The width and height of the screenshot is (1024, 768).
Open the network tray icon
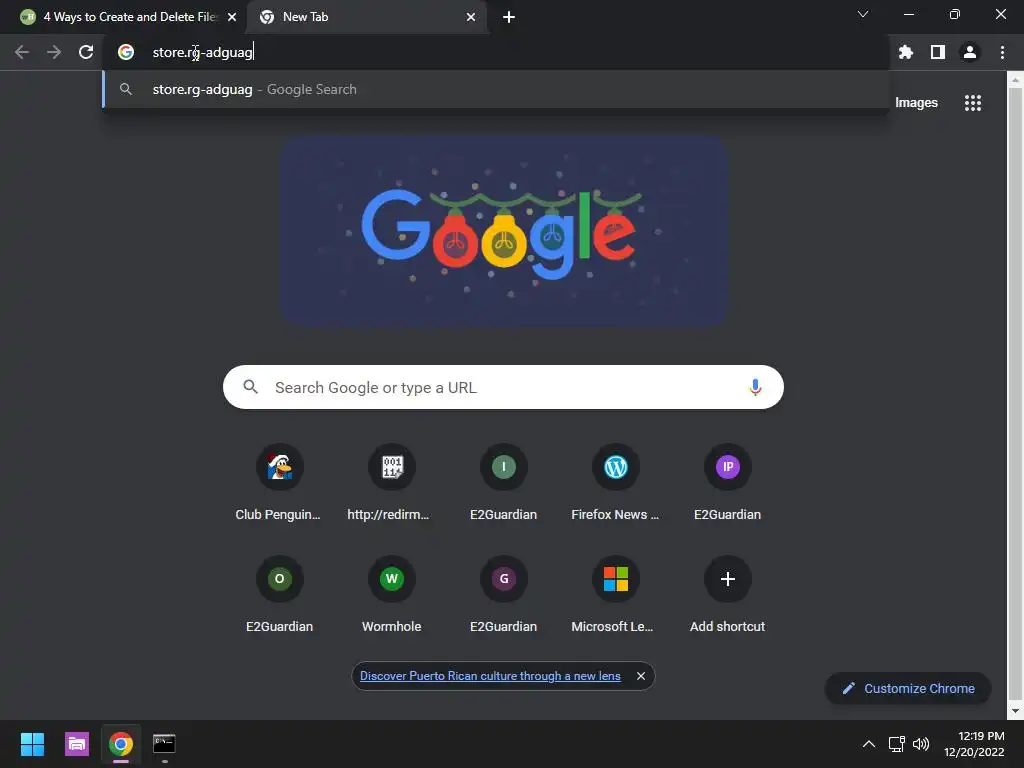(x=897, y=744)
